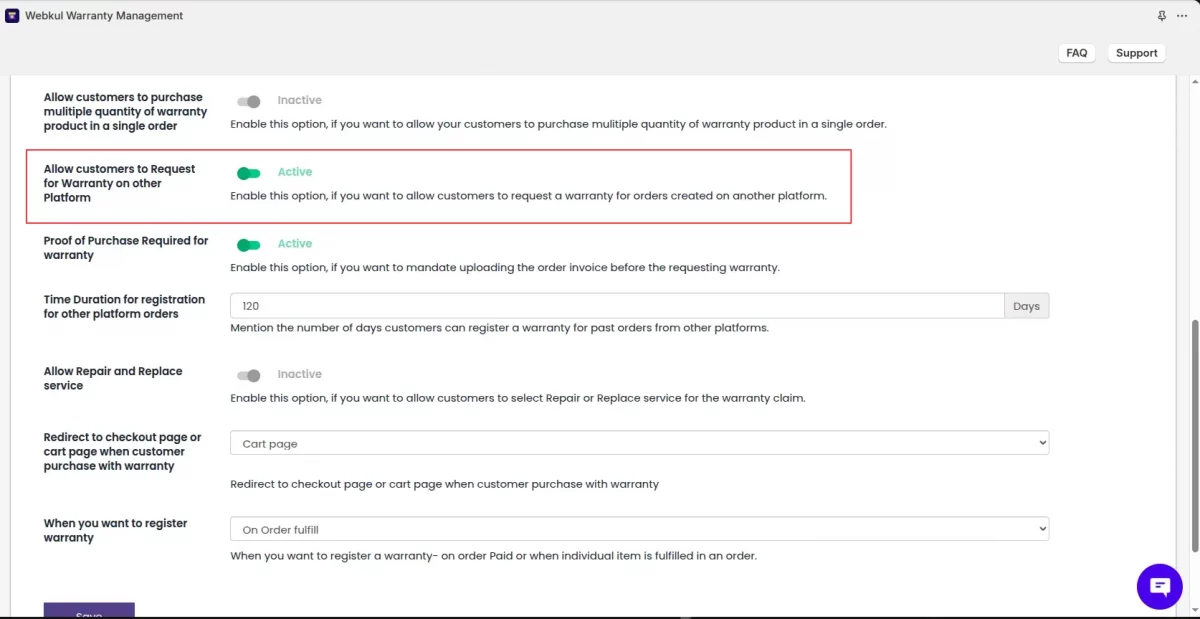
Task: Open the Support page
Action: [x=1136, y=53]
